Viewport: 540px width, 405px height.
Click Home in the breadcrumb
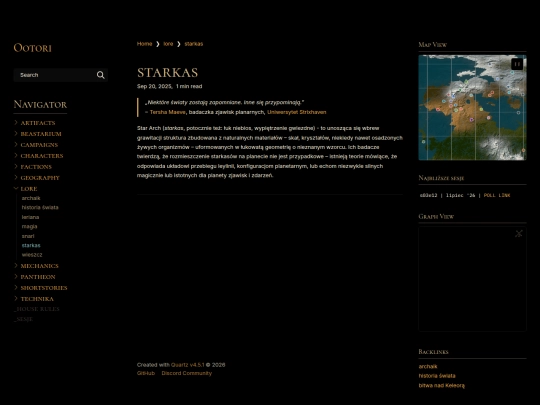pos(144,44)
